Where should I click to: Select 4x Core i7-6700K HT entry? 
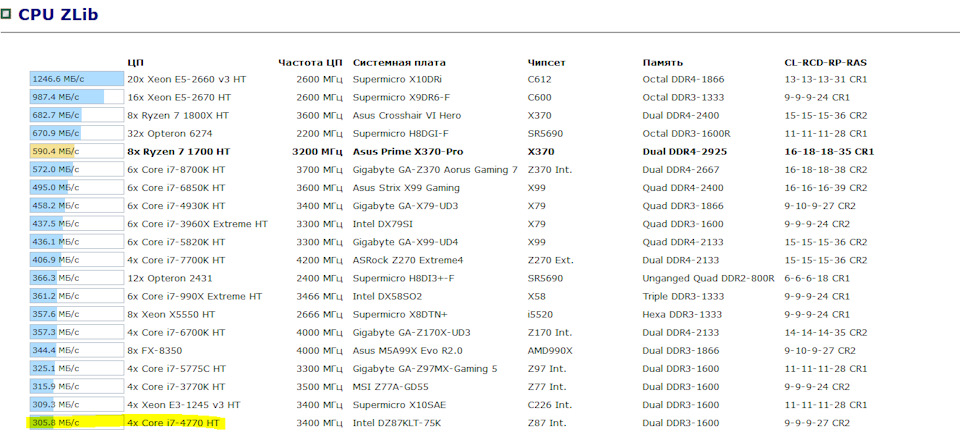176,332
